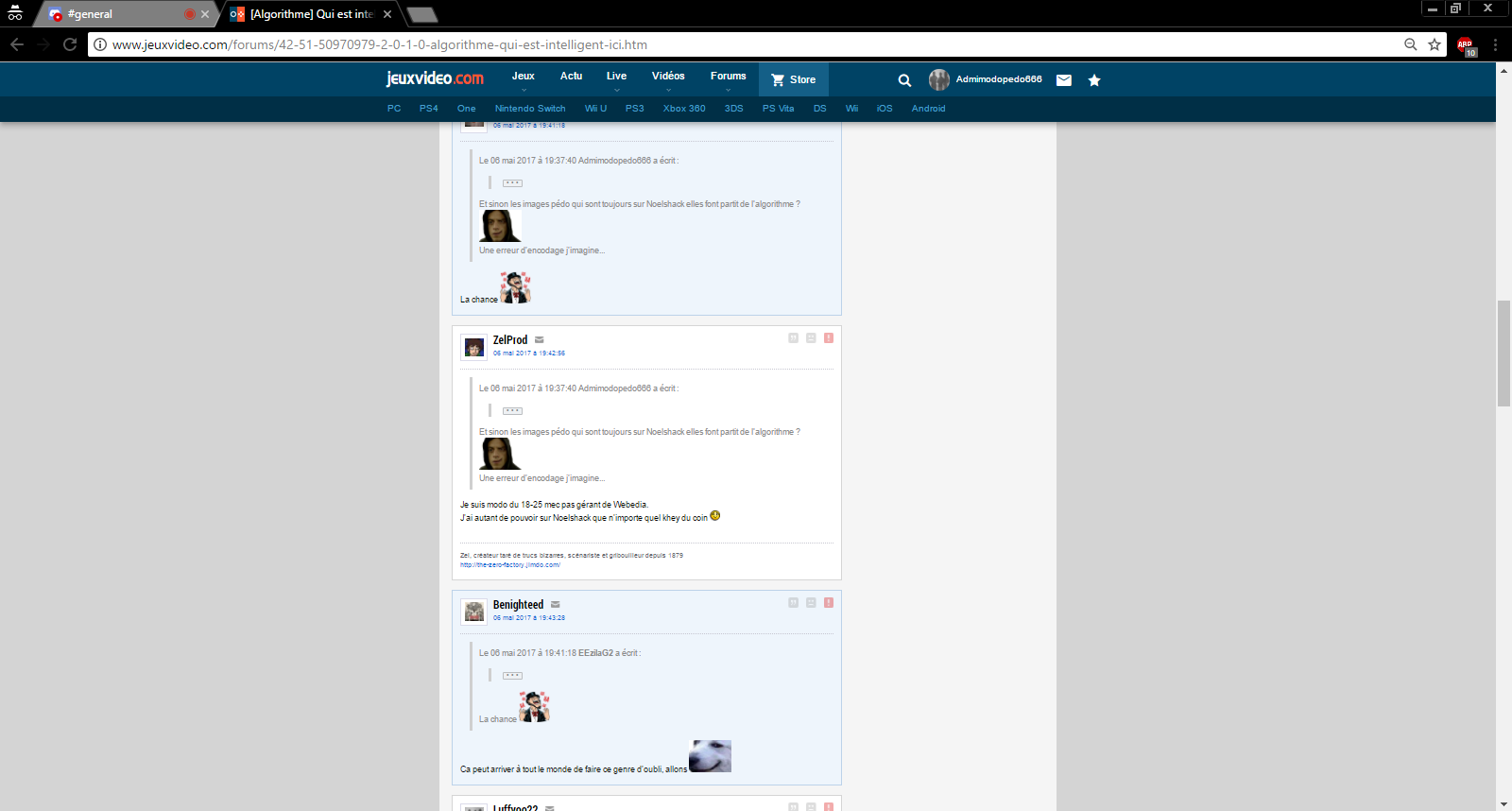Expand nested quote in ZelProd's post
Viewport: 1512px width, 811px height.
[512, 411]
